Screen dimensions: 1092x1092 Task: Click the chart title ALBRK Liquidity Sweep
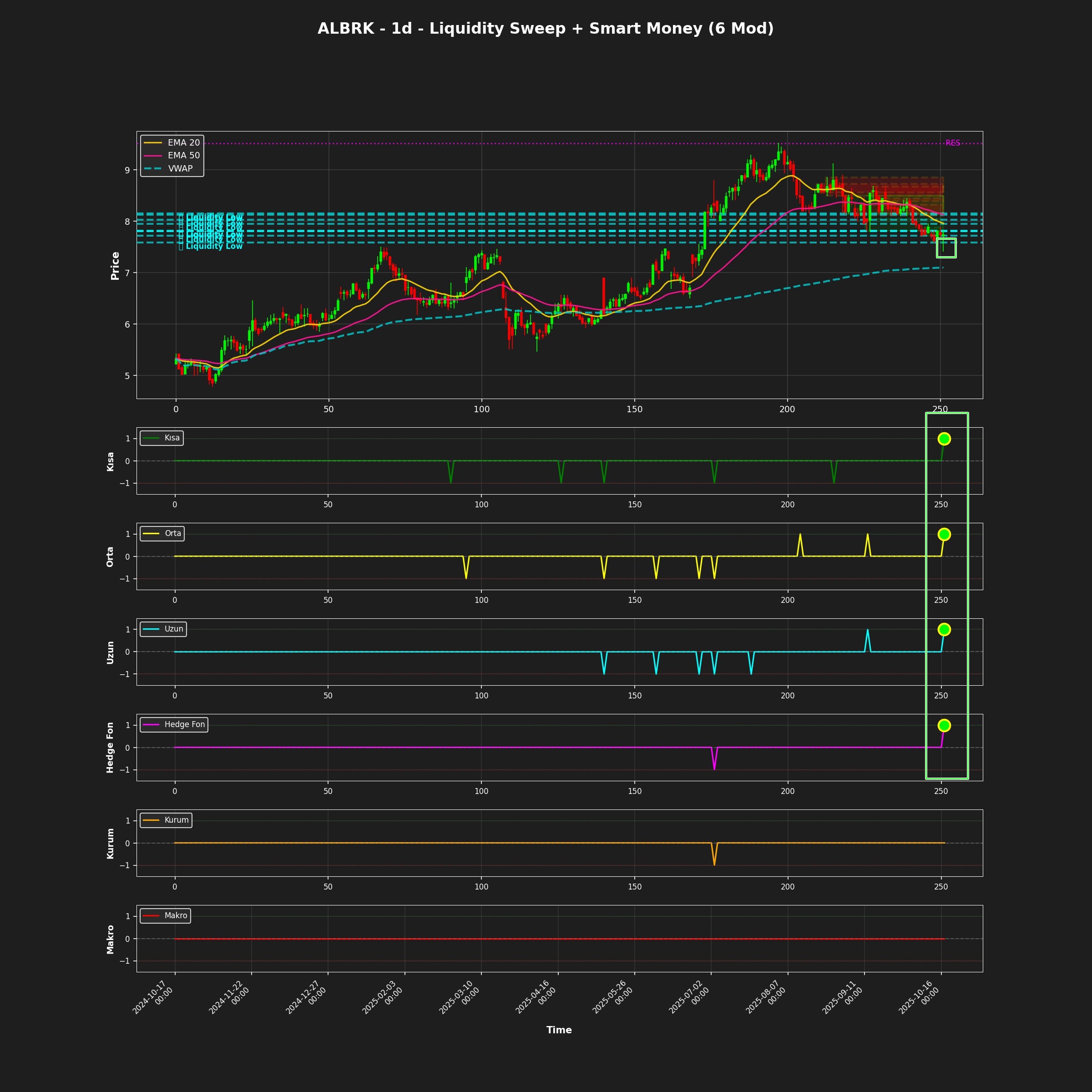[546, 29]
